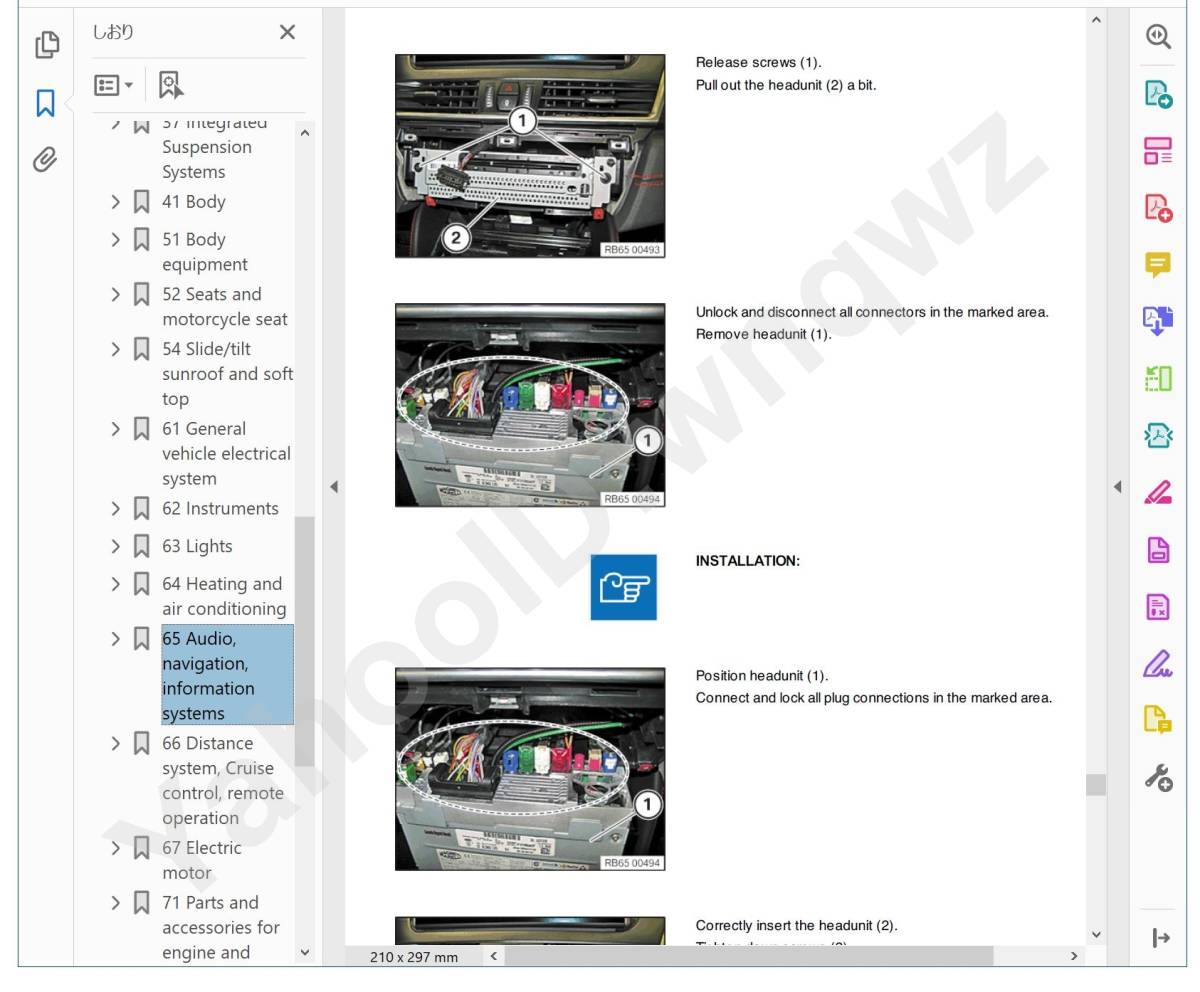Screen dimensions: 1200x992
Task: Expand the 67 Electric motor bookmark
Action: pyautogui.click(x=116, y=848)
